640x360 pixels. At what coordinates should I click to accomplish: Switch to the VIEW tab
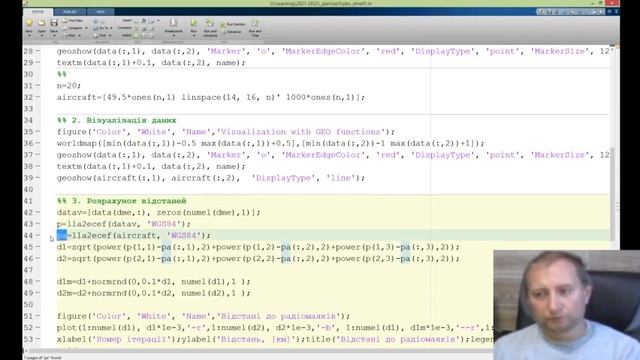(100, 11)
